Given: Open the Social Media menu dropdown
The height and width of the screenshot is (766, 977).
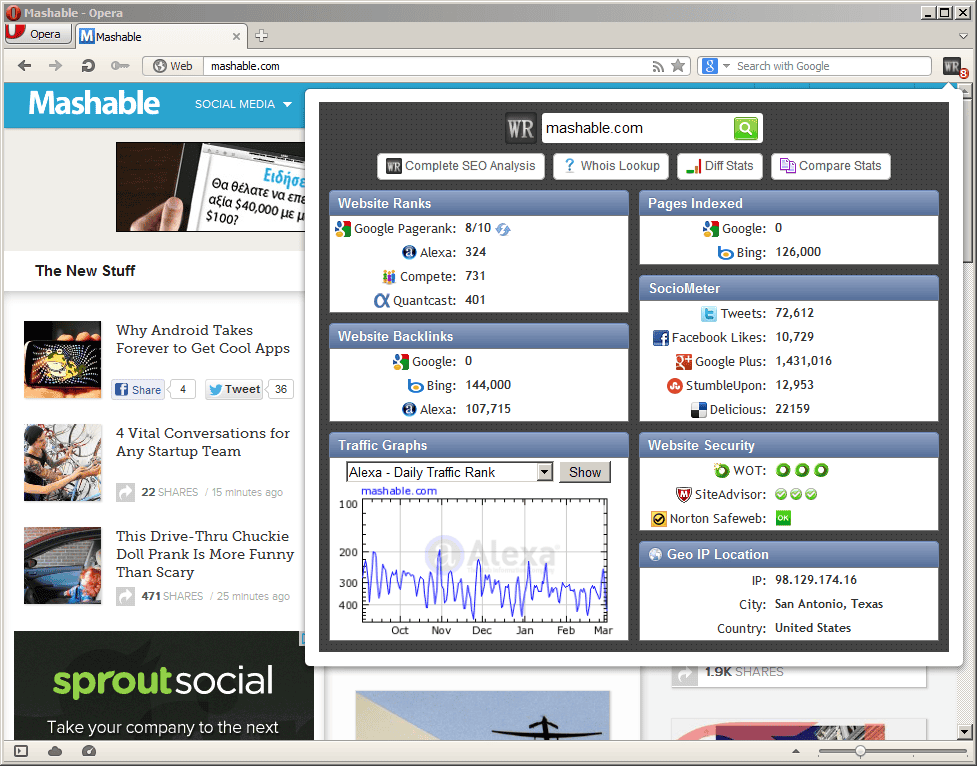Looking at the screenshot, I should (243, 104).
